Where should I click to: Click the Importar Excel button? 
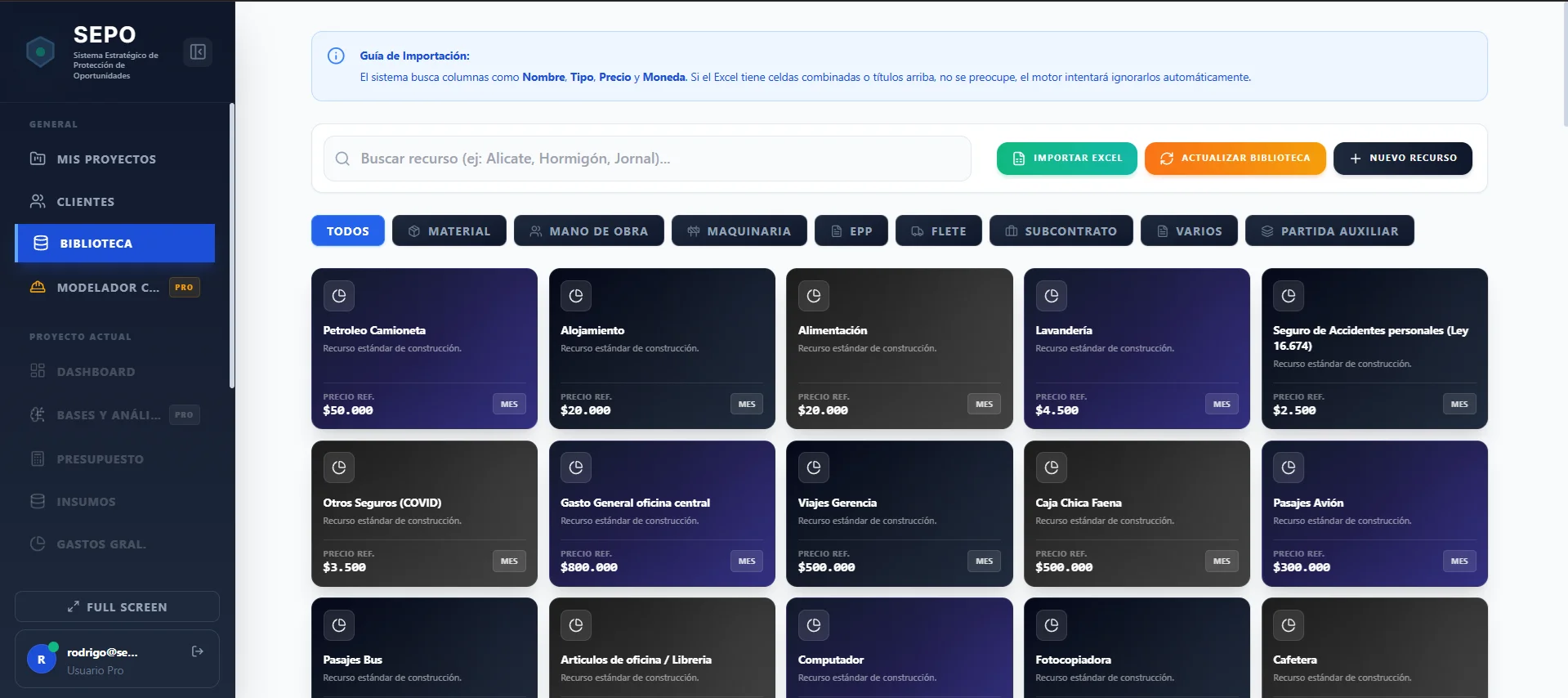[1066, 159]
